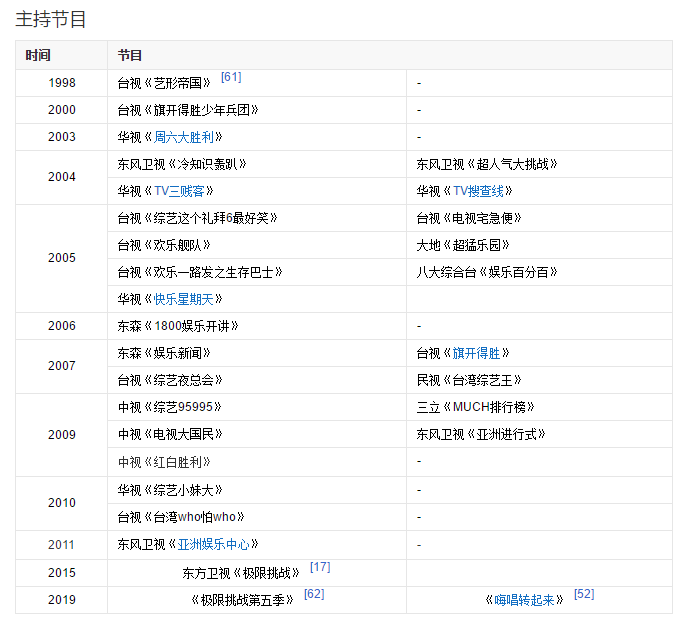Click 东风卫视《超人气大挑战》 cell
This screenshot has height=629, width=689.
pyautogui.click(x=540, y=164)
